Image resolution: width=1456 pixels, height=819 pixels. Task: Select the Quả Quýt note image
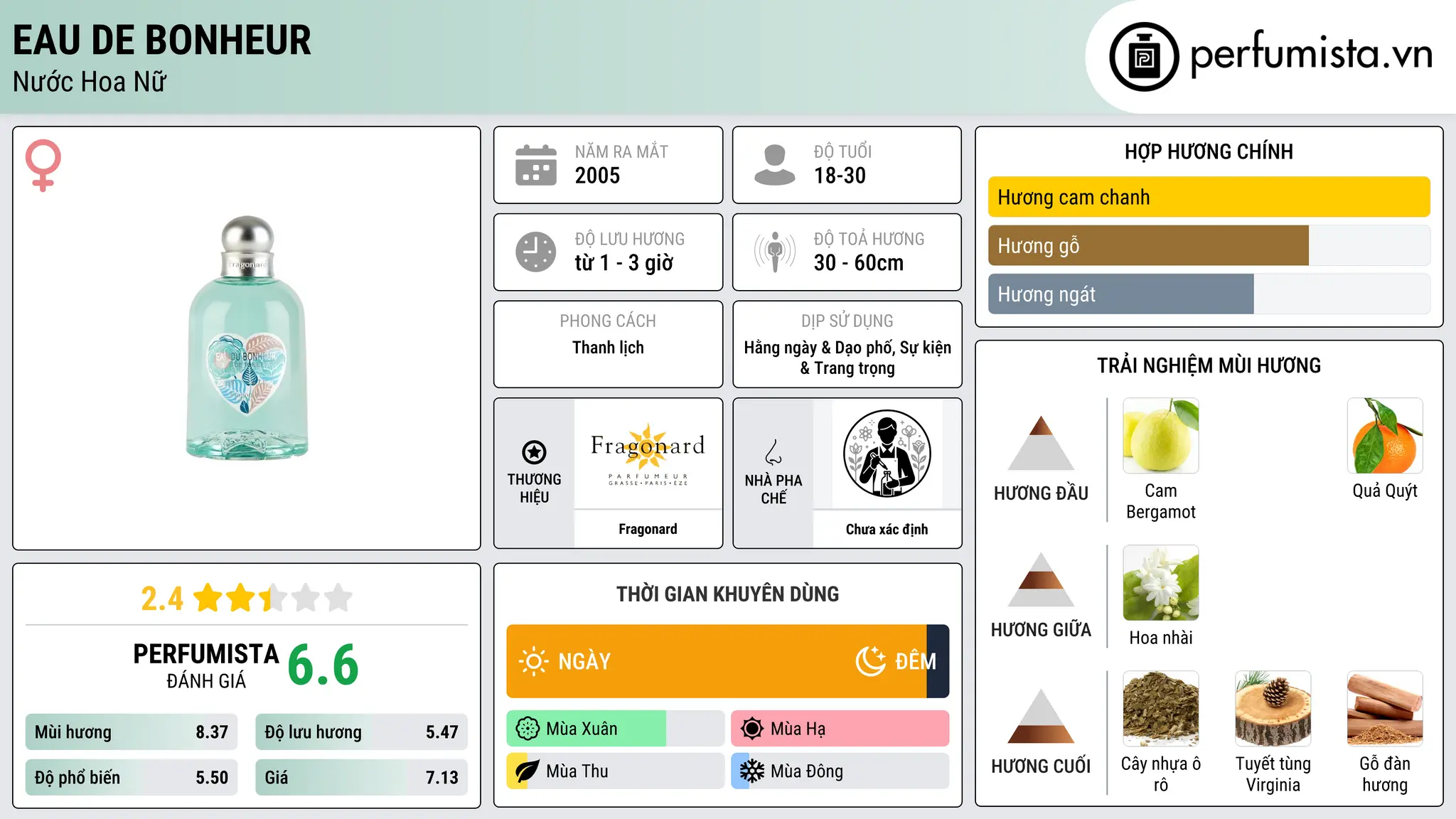pos(1385,436)
